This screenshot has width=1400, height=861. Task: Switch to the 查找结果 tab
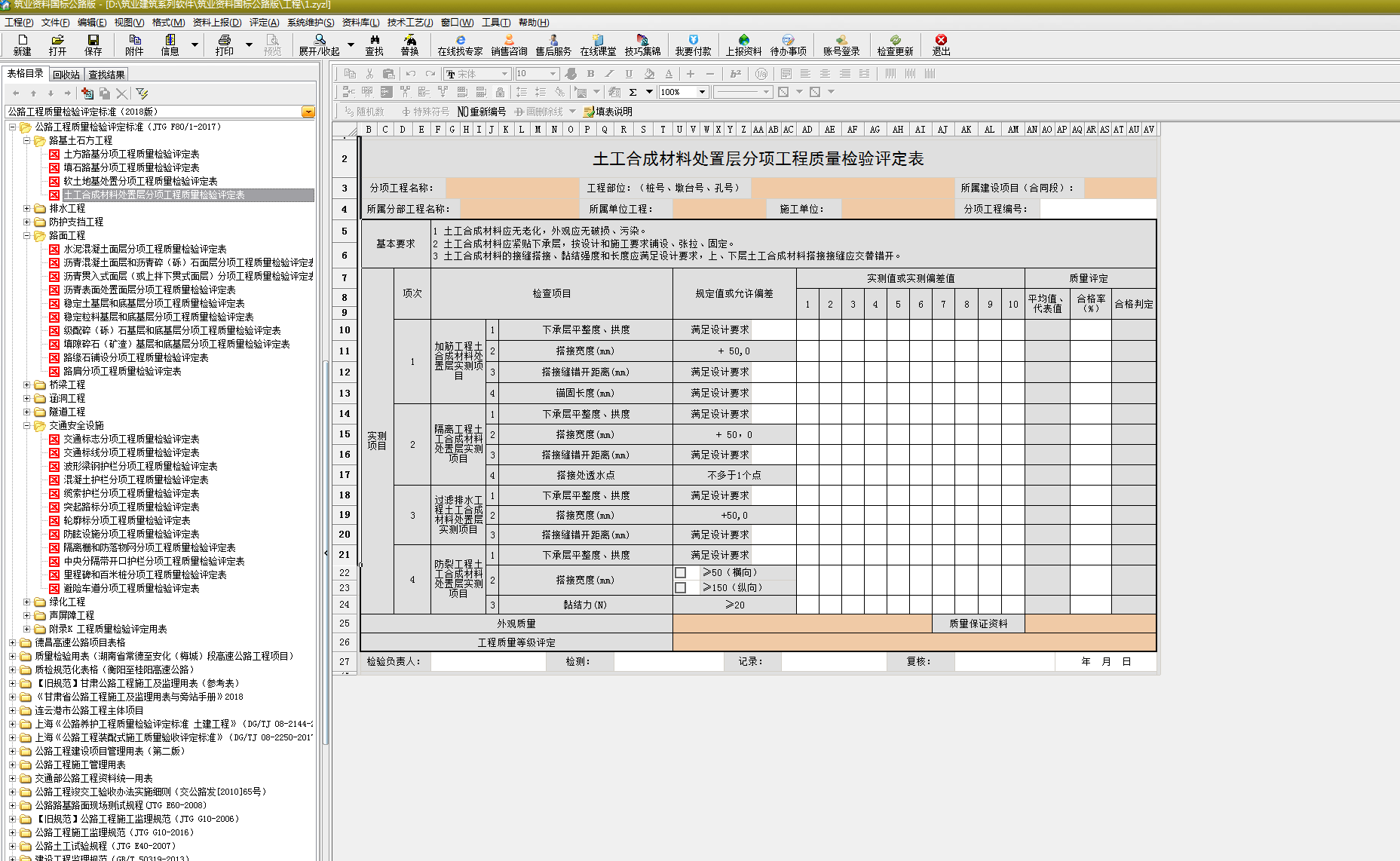pos(106,75)
